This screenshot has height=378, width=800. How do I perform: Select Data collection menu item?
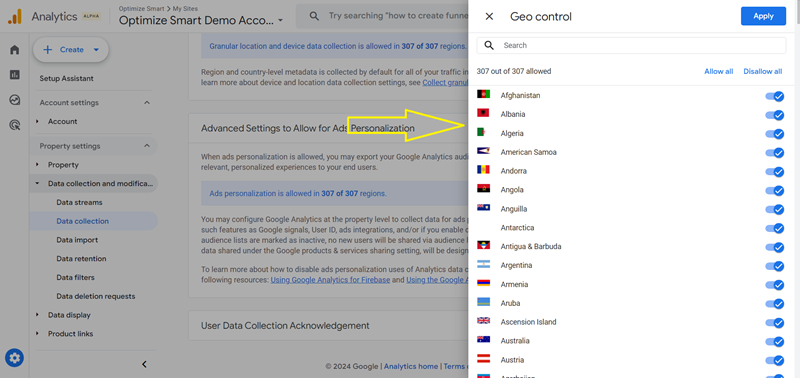click(x=82, y=221)
